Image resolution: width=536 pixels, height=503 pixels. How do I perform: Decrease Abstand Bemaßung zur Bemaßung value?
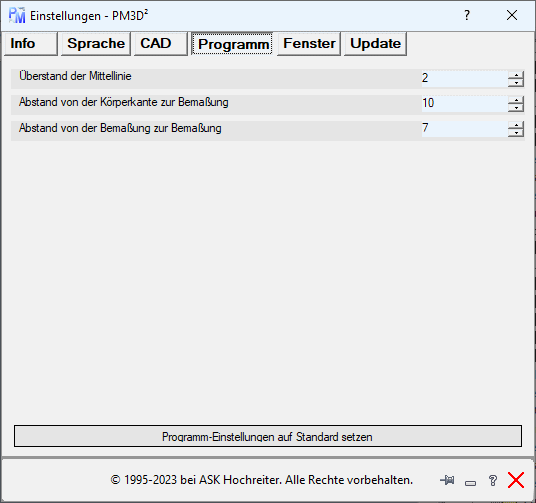(516, 133)
